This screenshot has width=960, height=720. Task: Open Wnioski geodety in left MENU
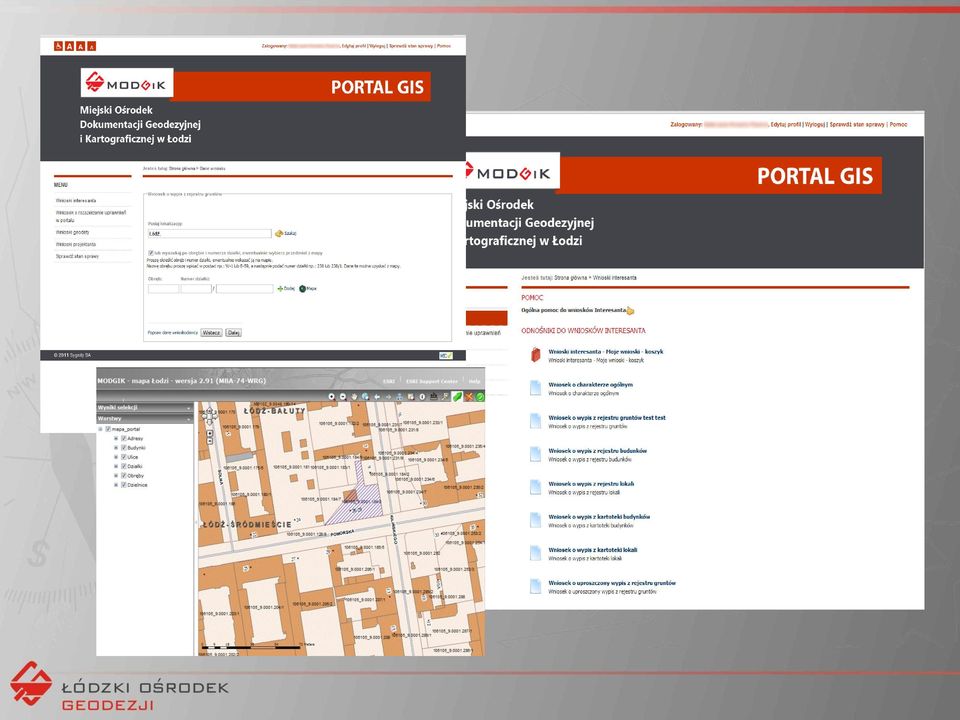click(x=73, y=233)
